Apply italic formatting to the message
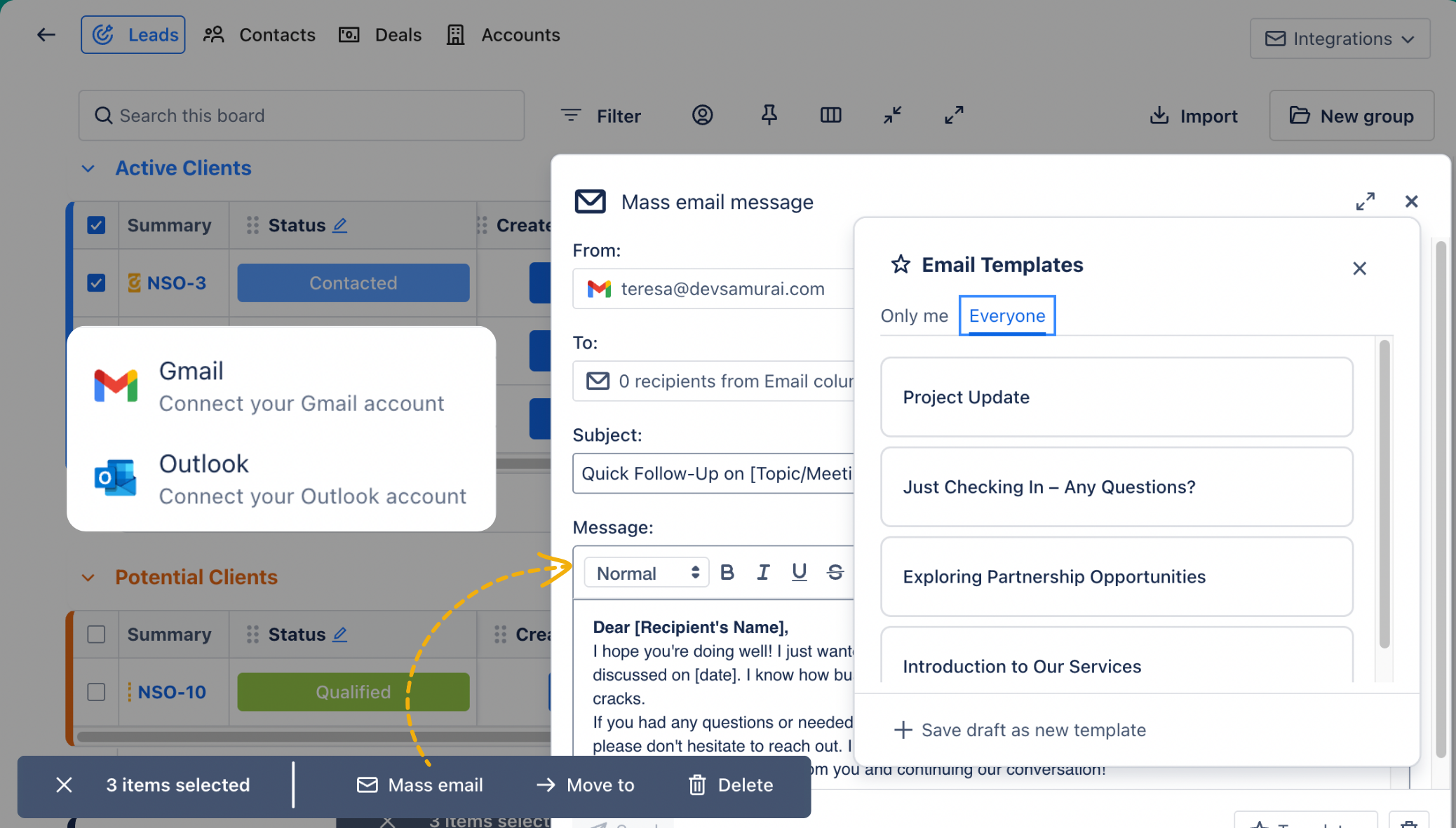1456x828 pixels. [763, 572]
